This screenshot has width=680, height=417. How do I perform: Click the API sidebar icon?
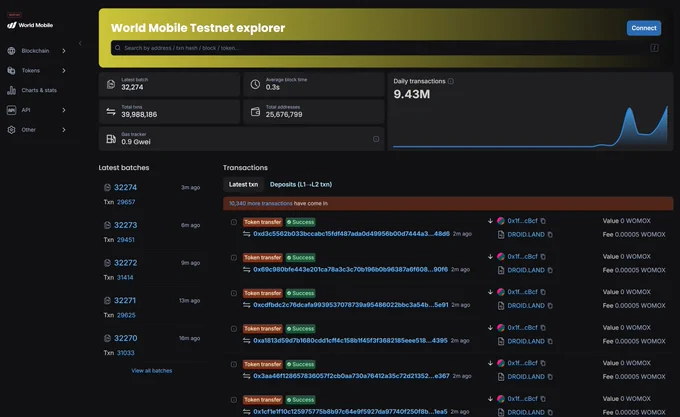pyautogui.click(x=11, y=110)
